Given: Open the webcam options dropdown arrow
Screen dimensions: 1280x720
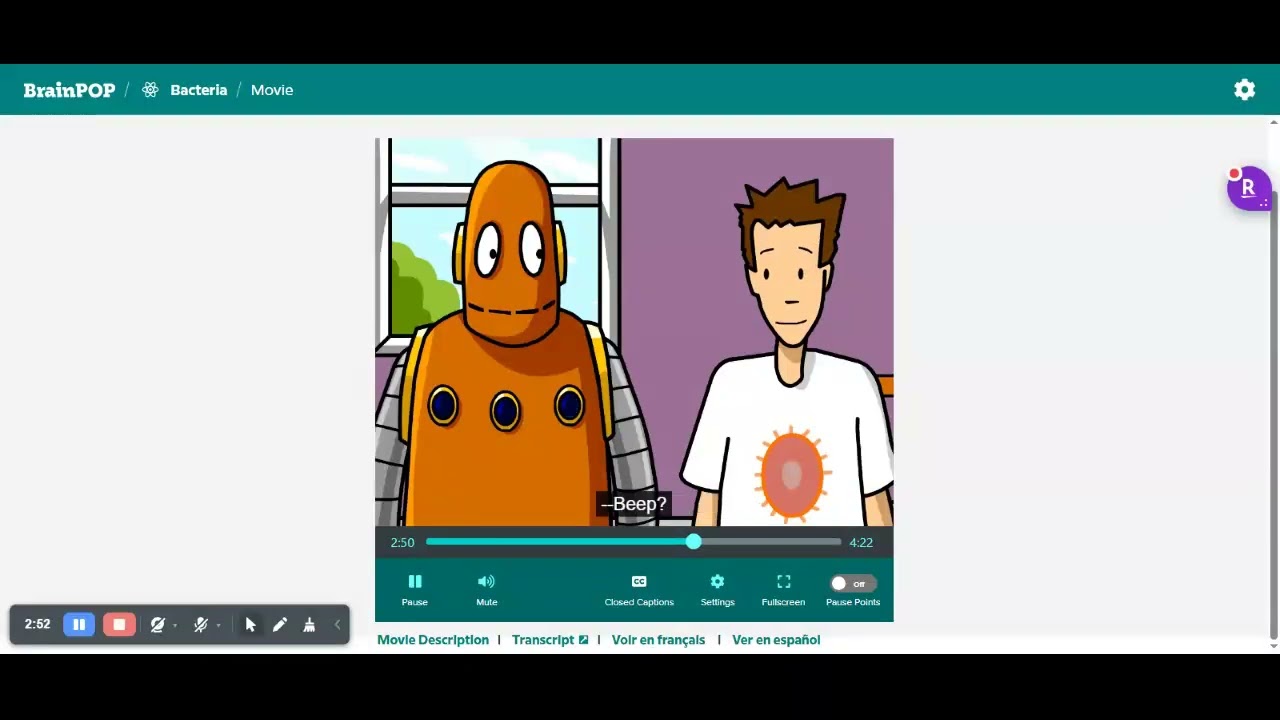Looking at the screenshot, I should click(175, 626).
